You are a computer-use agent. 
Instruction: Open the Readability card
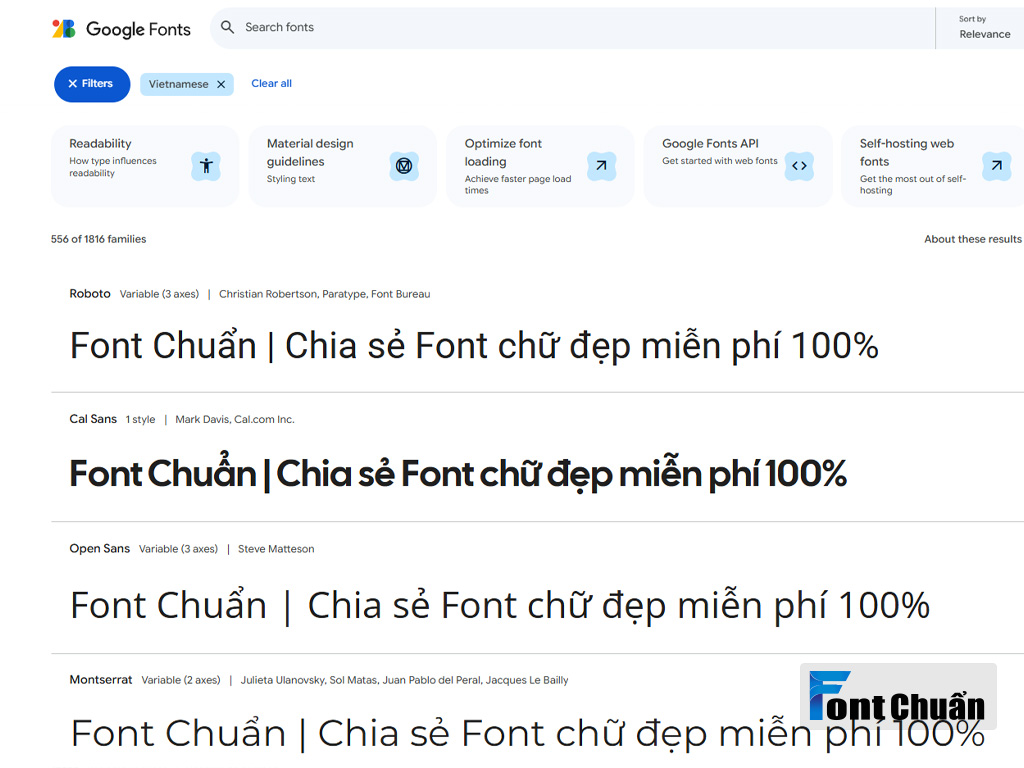tap(145, 166)
